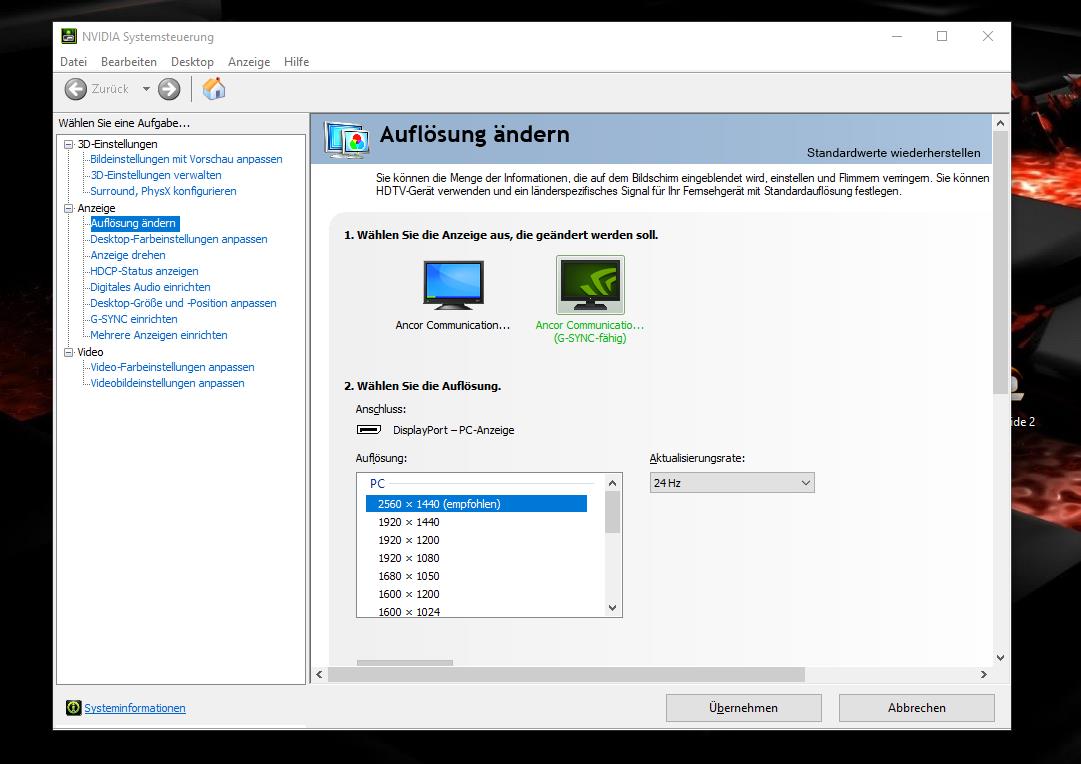Click the NVIDIA app icon in title bar
Image resolution: width=1081 pixels, height=764 pixels.
coord(69,36)
